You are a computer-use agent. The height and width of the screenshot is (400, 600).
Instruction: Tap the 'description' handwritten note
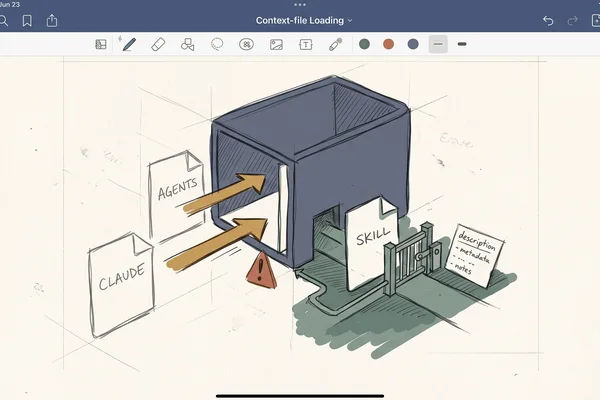pos(477,240)
